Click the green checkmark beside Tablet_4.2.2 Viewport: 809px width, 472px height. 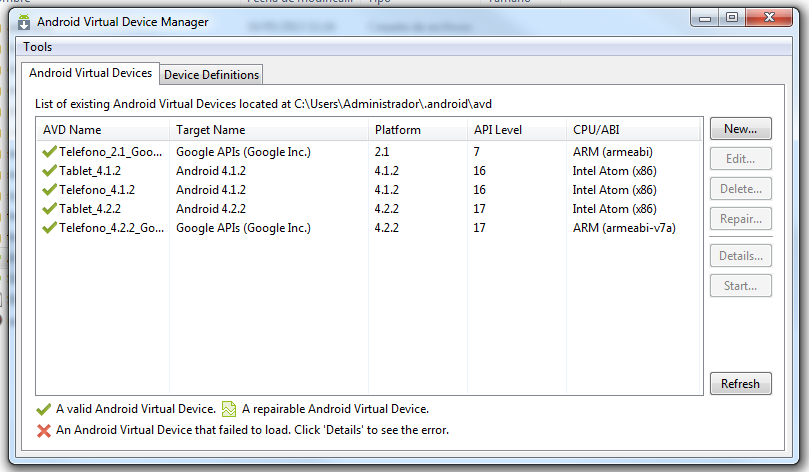(x=50, y=209)
